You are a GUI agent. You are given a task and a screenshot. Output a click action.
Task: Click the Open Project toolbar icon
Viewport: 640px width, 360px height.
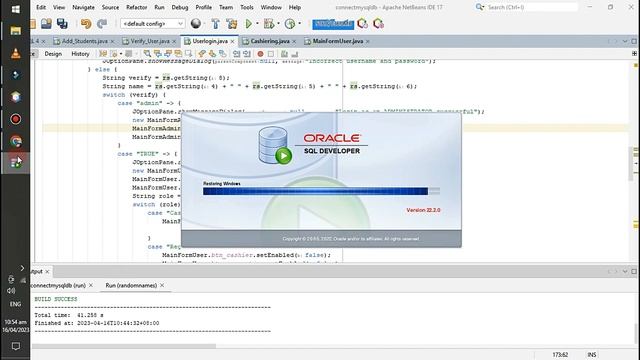46,24
